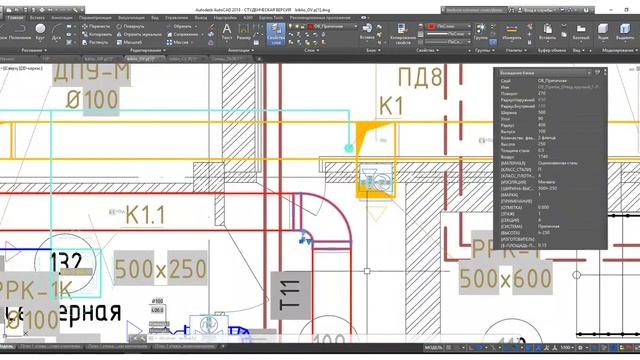Click the Ящик (Box) modeling icon
Screen dimensions: 640x360
pos(603,32)
